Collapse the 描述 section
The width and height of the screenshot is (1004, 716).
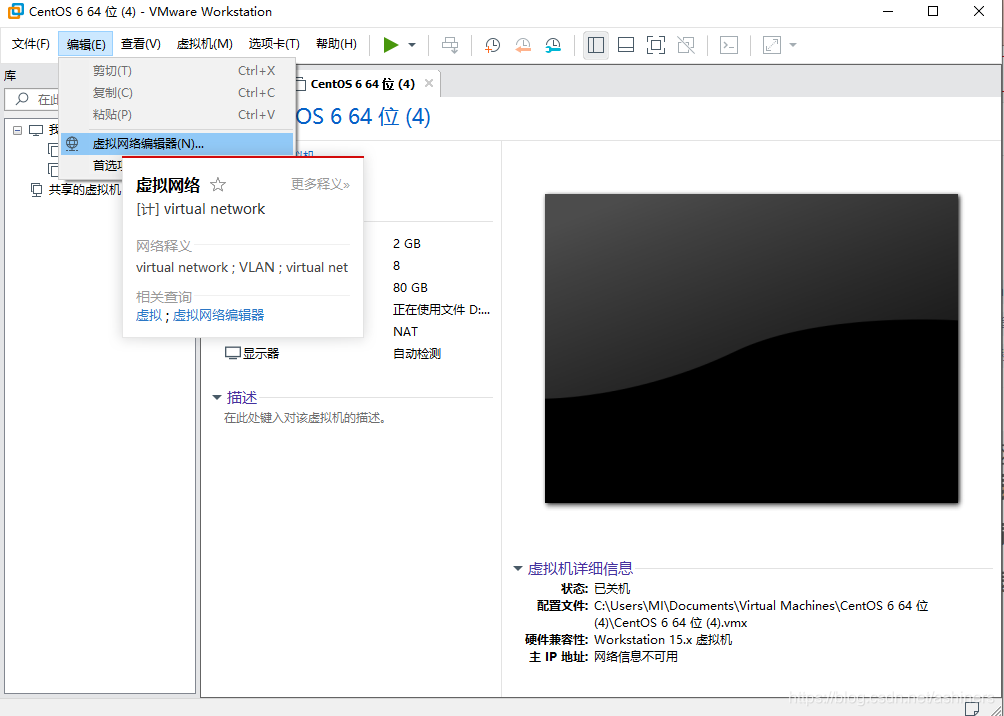[216, 398]
